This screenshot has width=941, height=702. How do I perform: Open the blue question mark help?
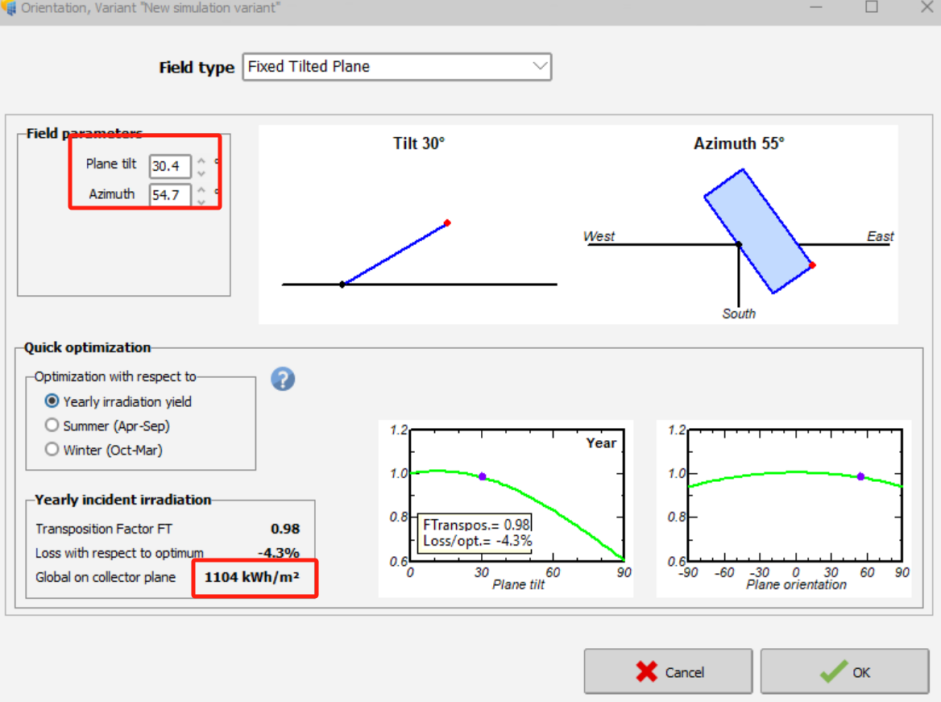tap(283, 379)
